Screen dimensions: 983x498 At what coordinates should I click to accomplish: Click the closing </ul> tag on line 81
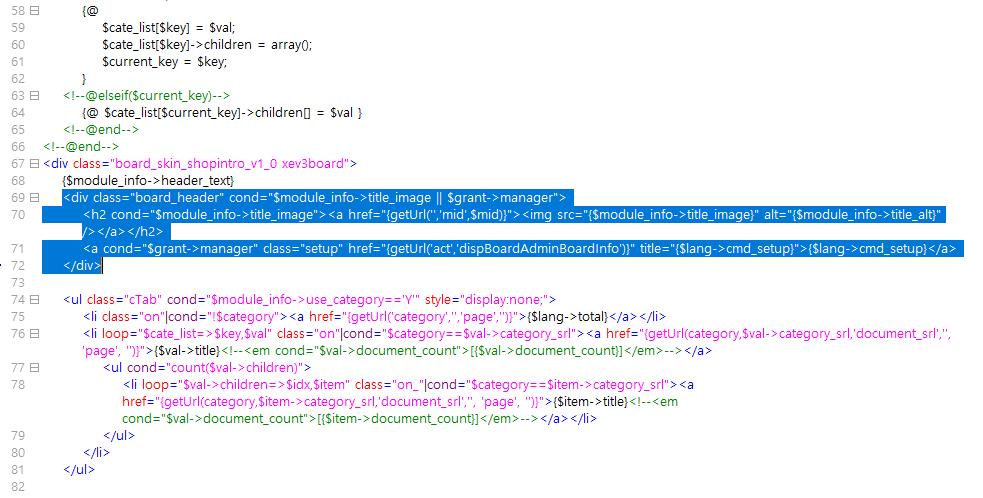(79, 470)
